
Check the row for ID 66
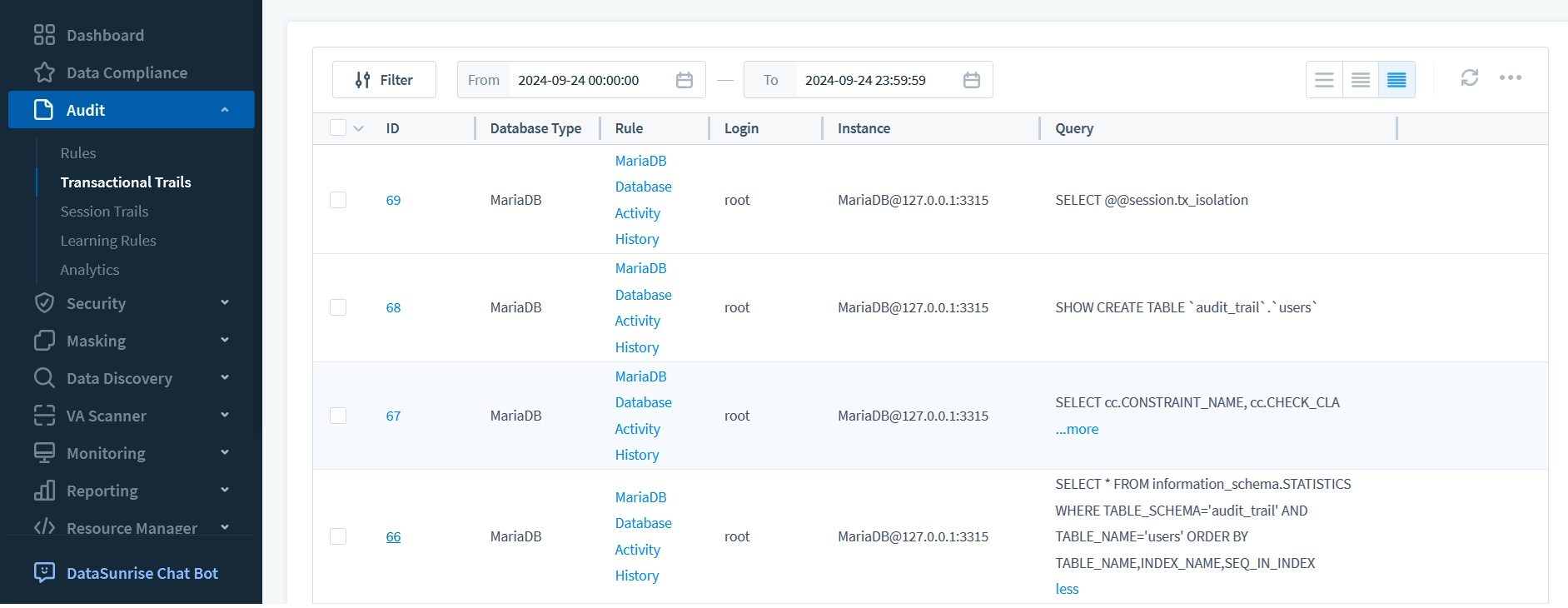(x=338, y=536)
